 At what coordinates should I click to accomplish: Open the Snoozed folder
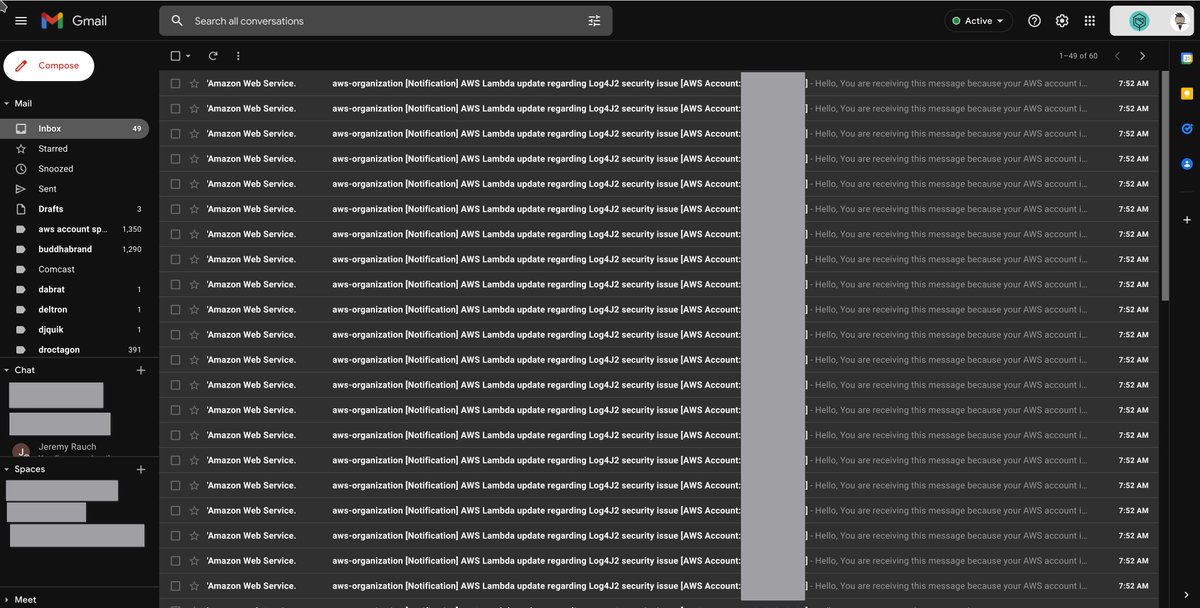[x=74, y=169]
